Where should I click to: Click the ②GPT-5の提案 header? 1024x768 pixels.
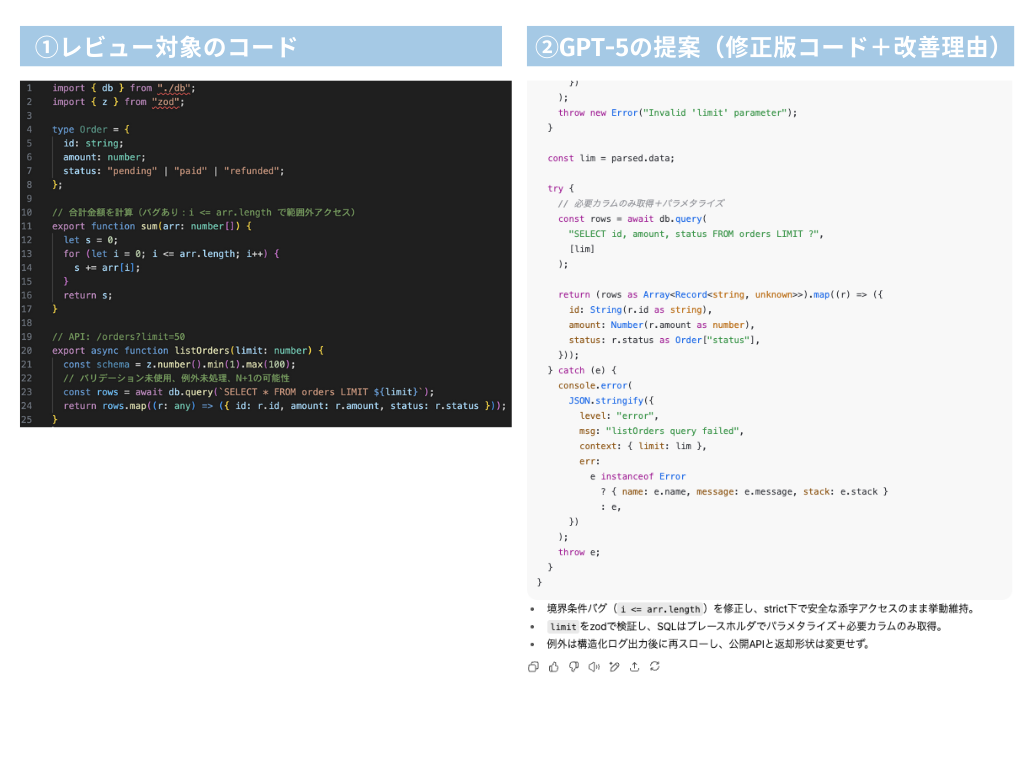tap(770, 46)
